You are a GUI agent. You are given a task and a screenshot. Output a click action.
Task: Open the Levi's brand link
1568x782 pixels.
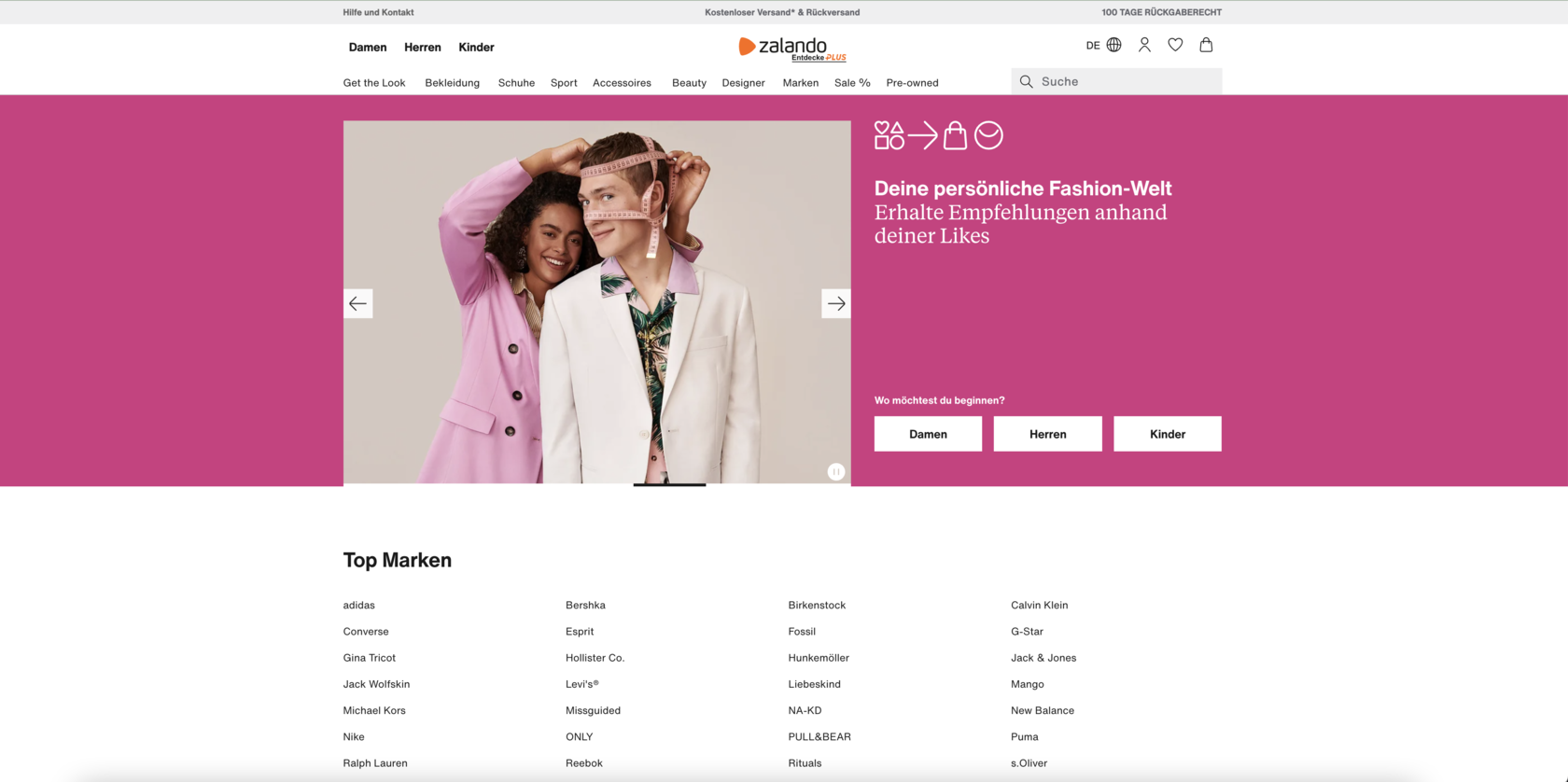coord(582,684)
